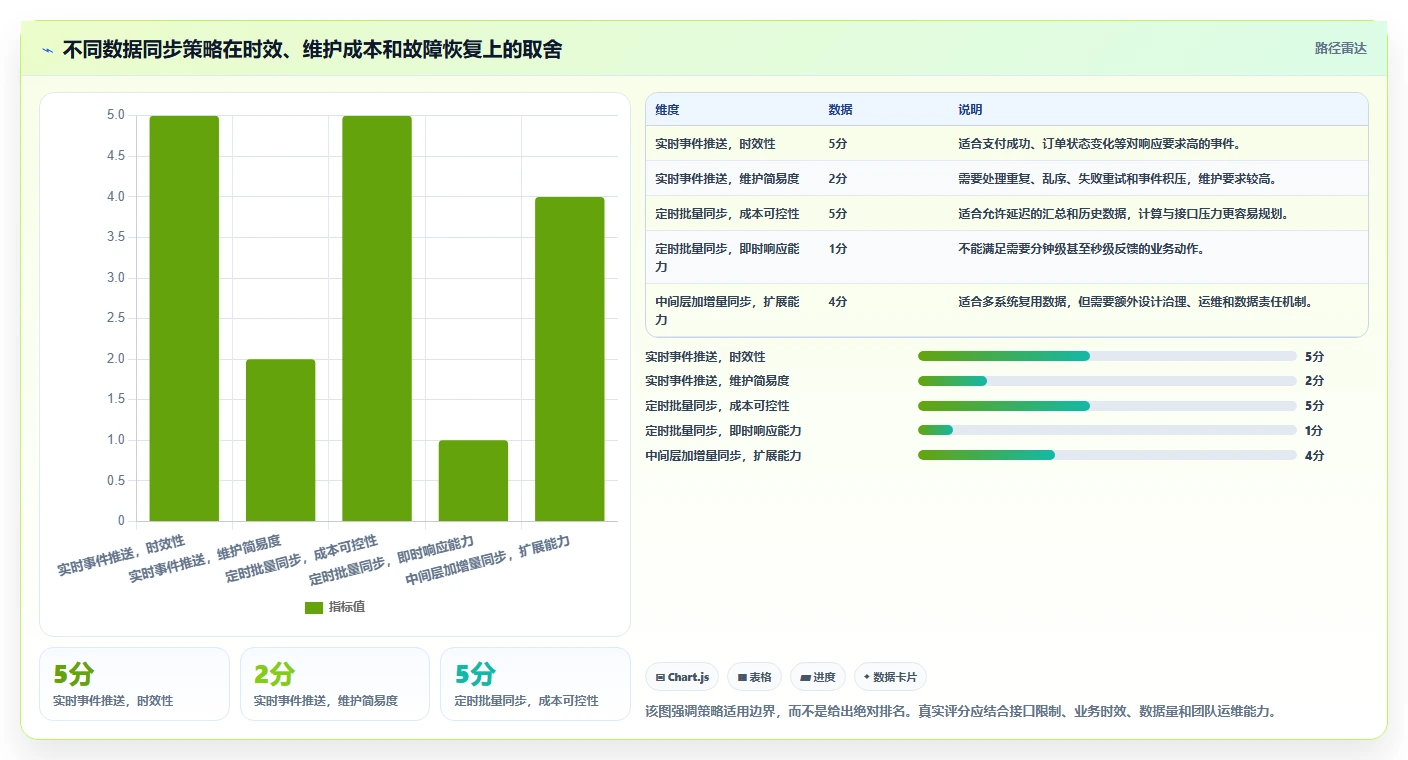Click the 1分 value beside the progress bar
Viewport: 1408px width, 760px height.
(x=1314, y=431)
